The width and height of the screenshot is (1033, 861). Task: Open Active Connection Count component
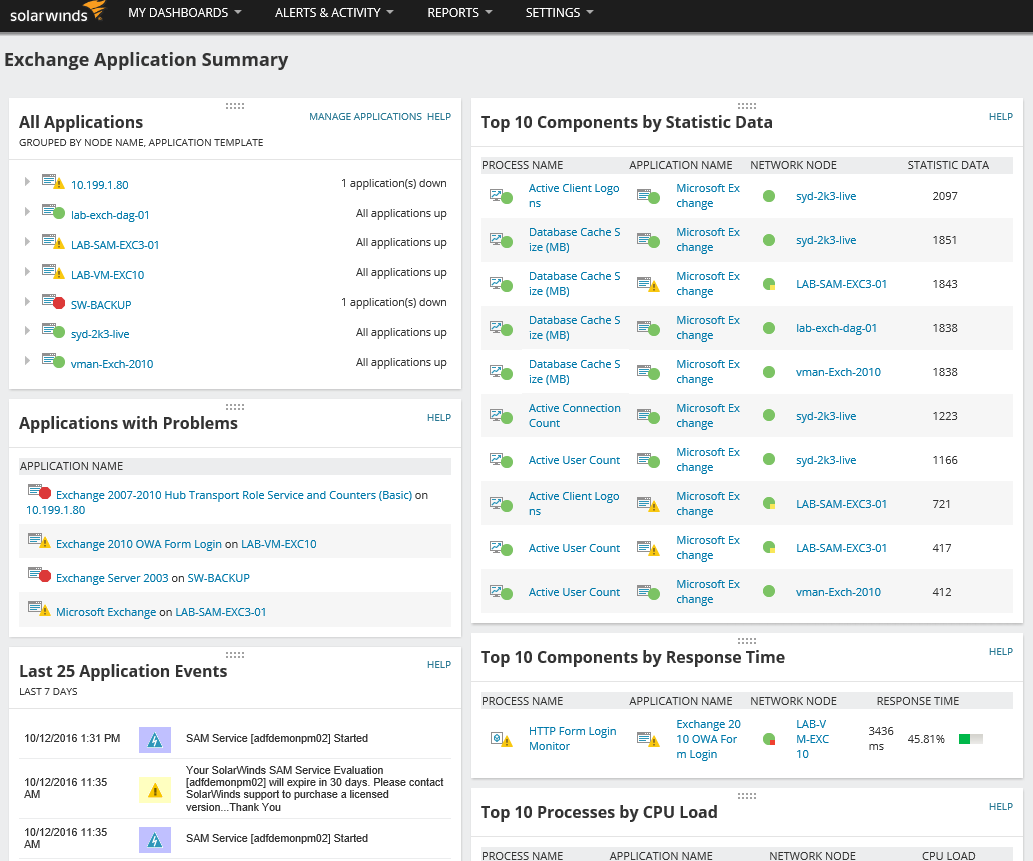[574, 416]
